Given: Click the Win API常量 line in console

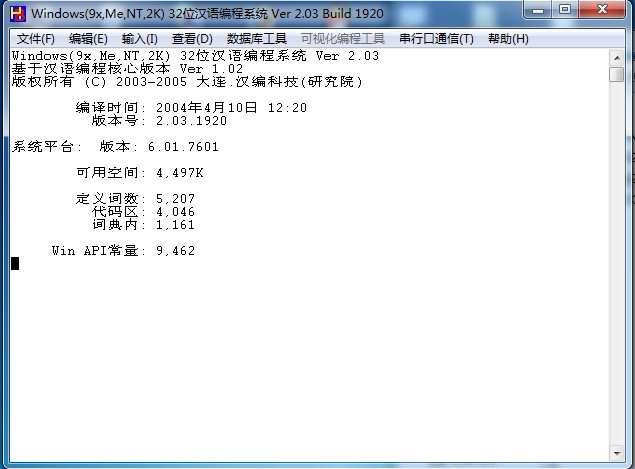Looking at the screenshot, I should point(123,250).
